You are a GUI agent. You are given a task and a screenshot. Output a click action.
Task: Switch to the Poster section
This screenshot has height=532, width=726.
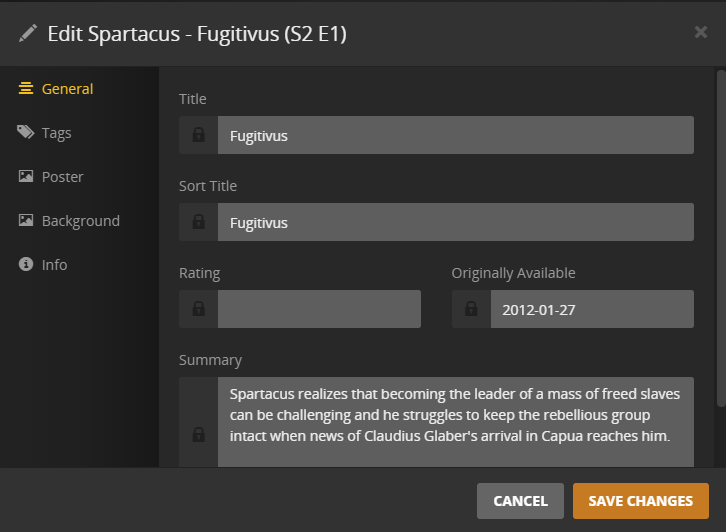[62, 177]
